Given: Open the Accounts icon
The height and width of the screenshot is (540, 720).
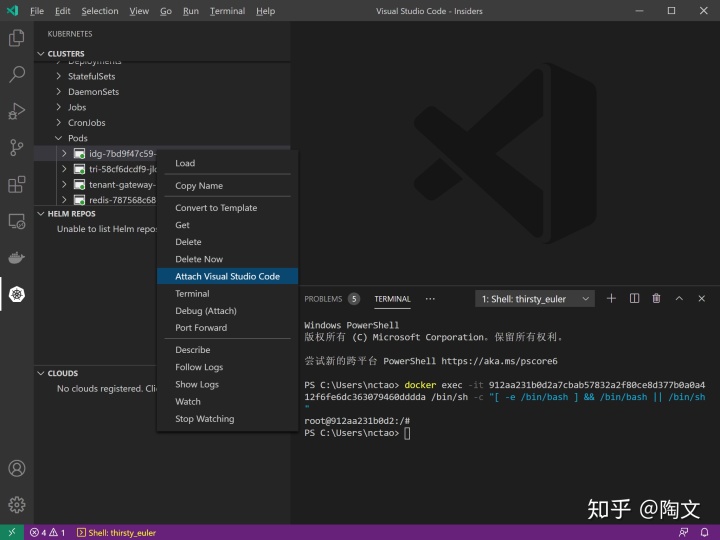Looking at the screenshot, I should pyautogui.click(x=17, y=468).
